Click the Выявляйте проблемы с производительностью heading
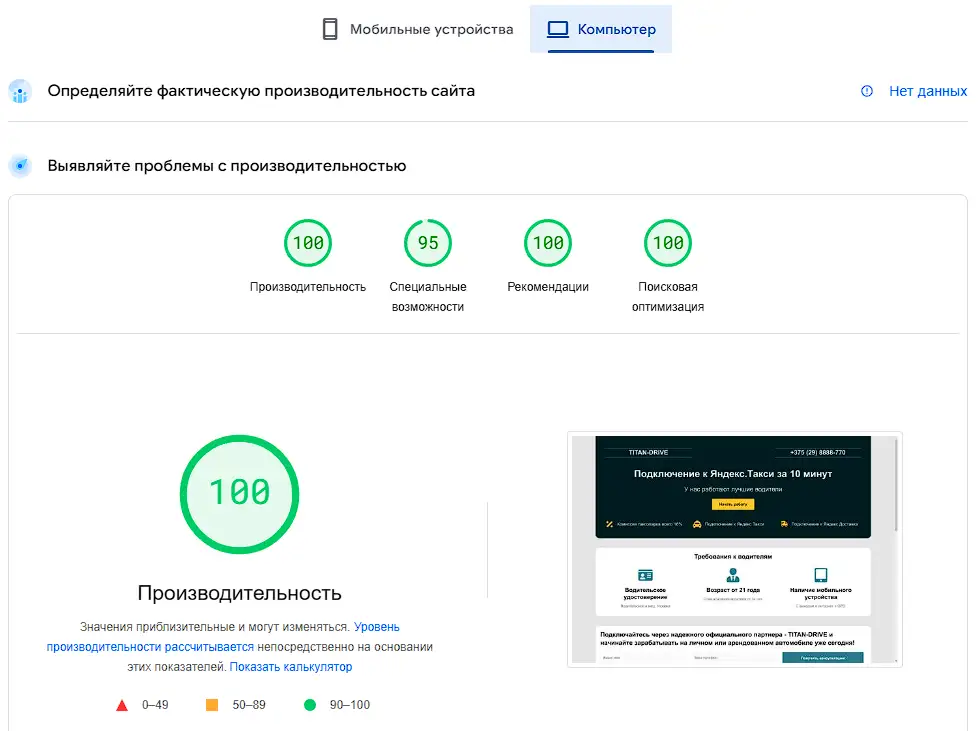The width and height of the screenshot is (978, 731). point(227,166)
